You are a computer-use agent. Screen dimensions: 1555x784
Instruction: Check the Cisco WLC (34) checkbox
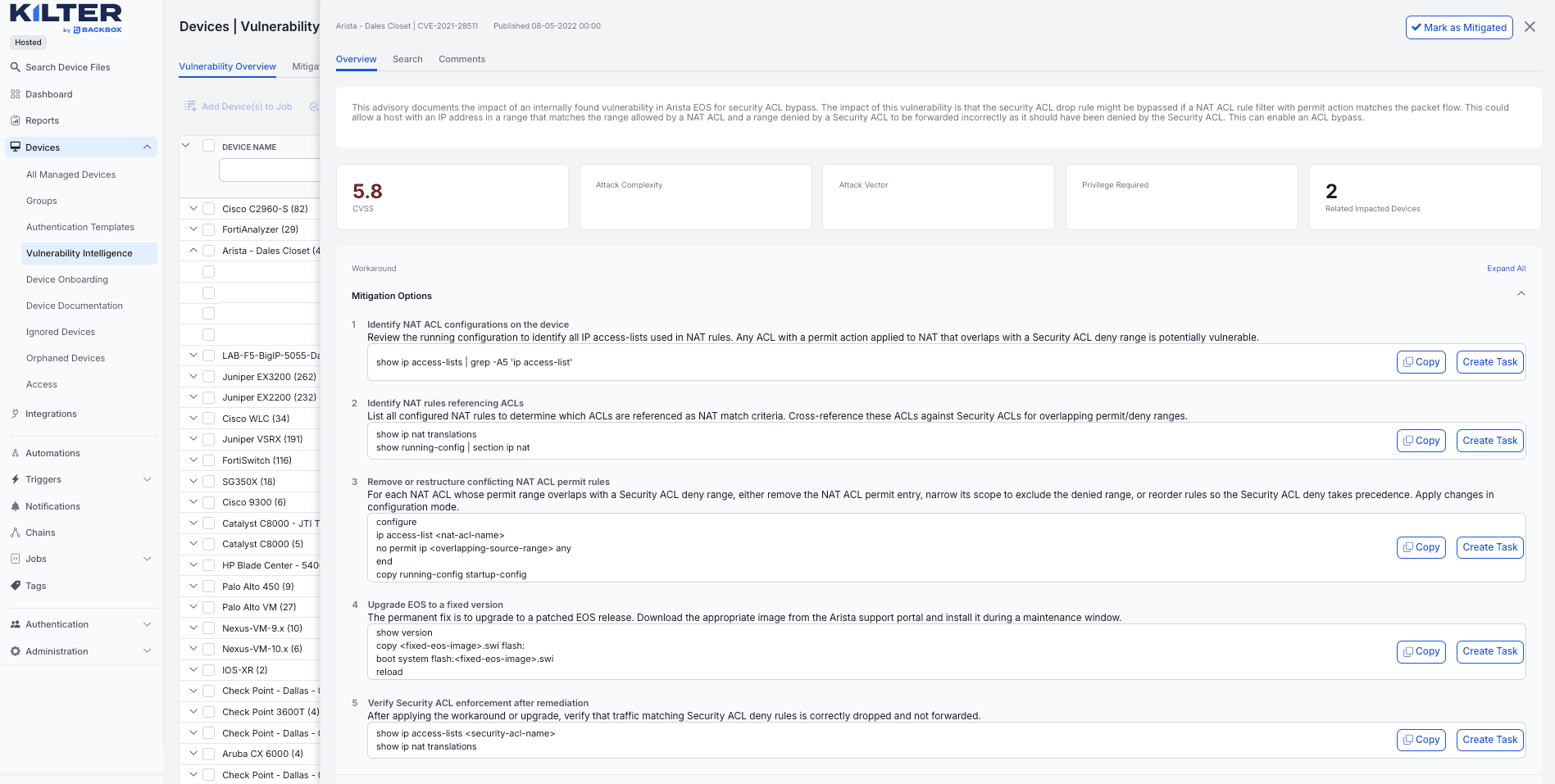(x=208, y=419)
